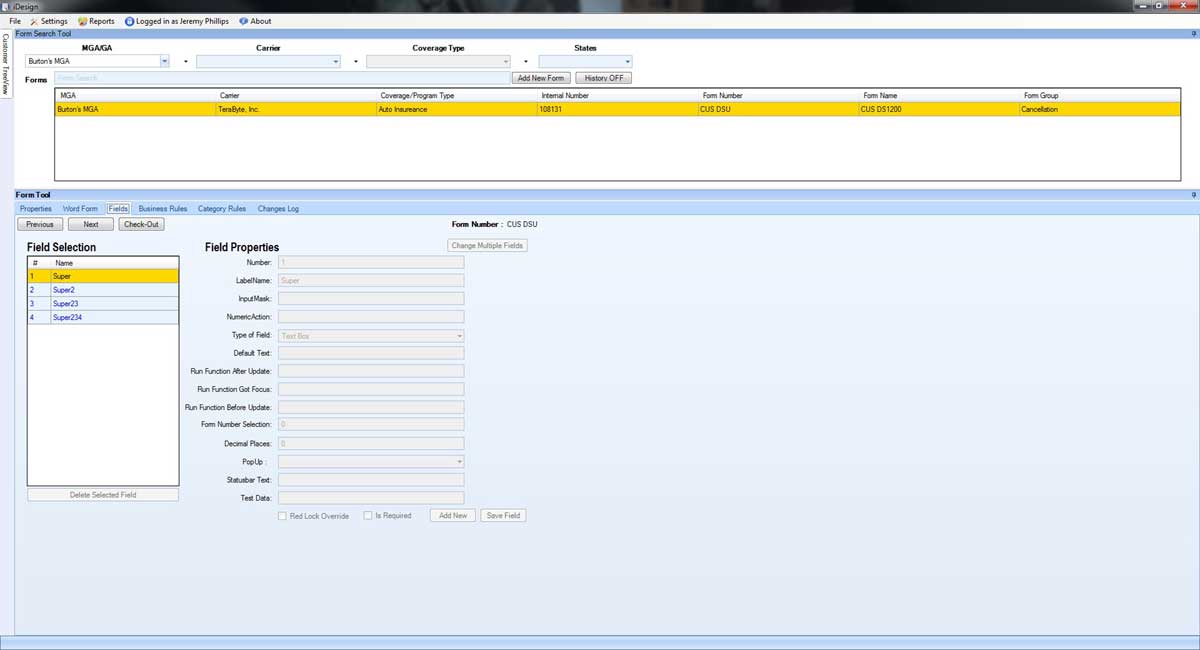
Task: Select the Super234 field row
Action: [x=103, y=318]
